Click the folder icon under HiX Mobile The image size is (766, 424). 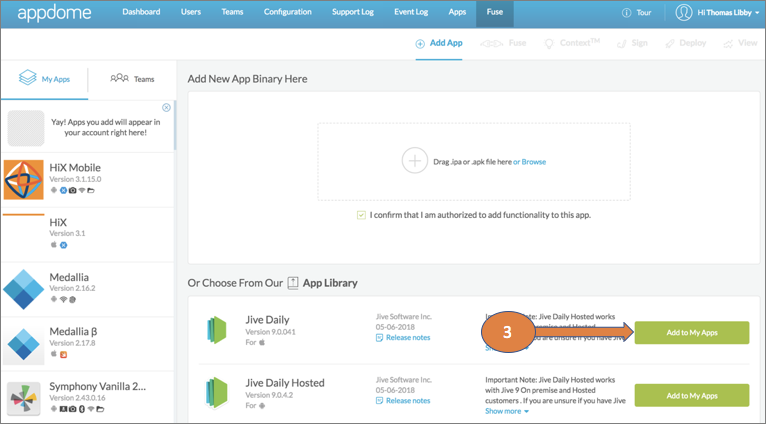(x=91, y=191)
